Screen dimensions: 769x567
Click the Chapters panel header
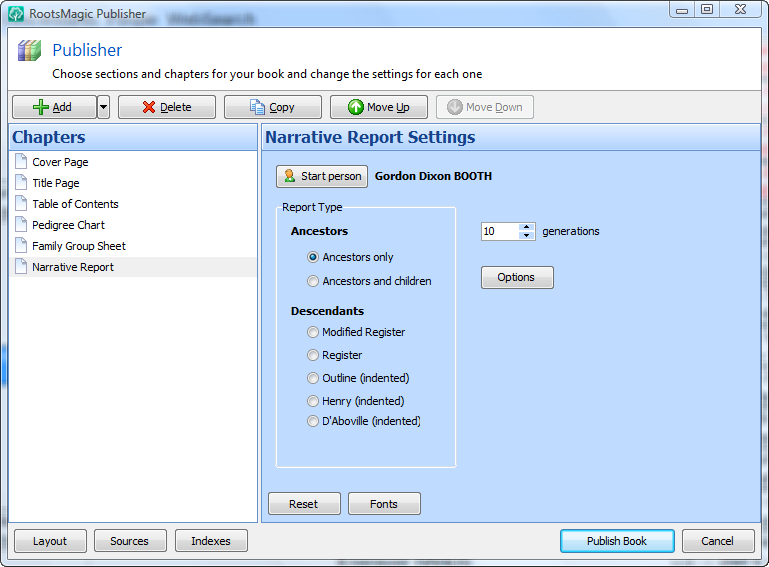pos(133,137)
